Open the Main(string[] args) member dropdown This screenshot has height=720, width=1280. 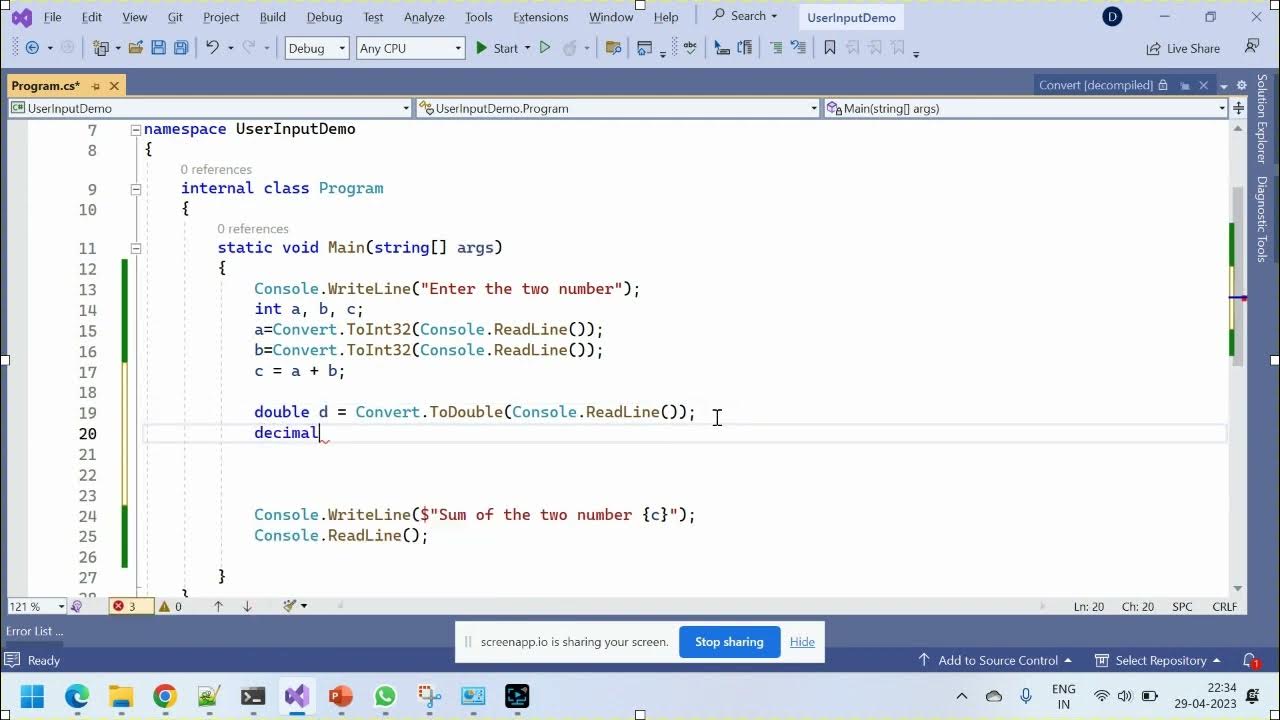pos(1026,108)
